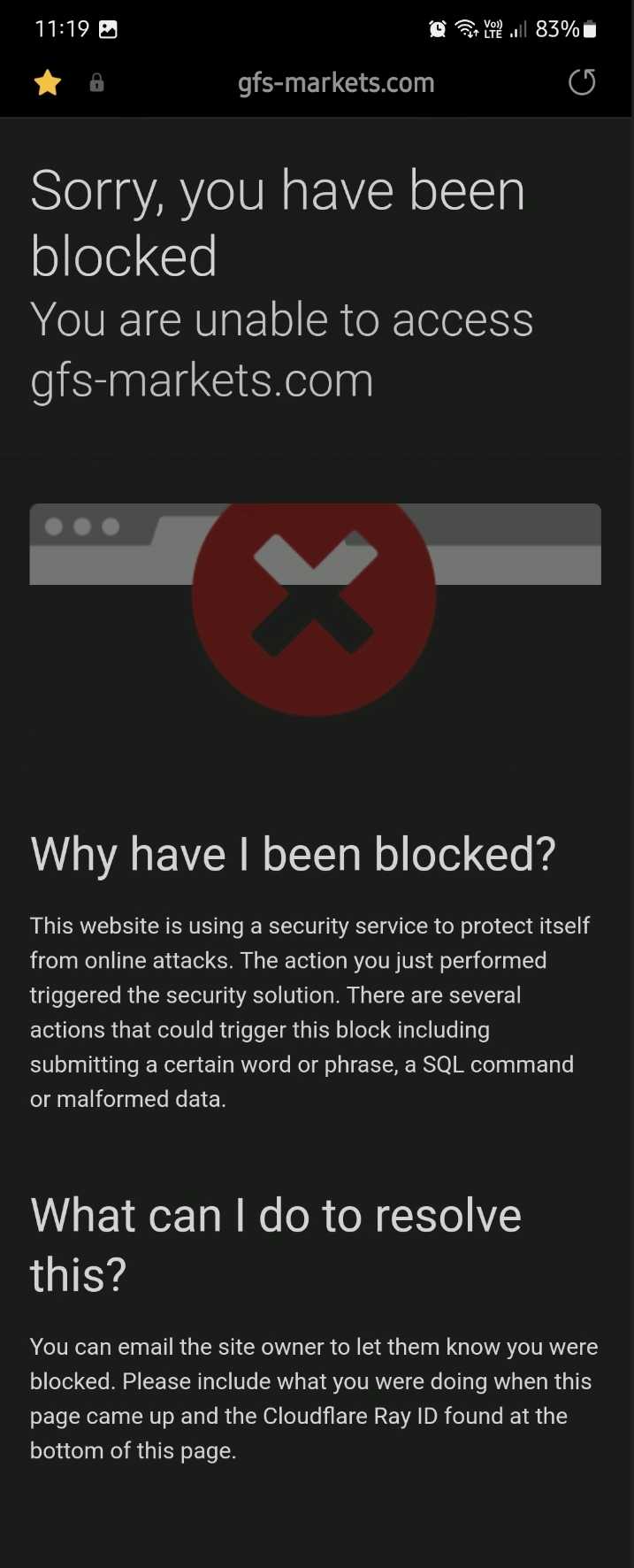
Task: Tap the security service explanation paragraph
Action: pos(309,1012)
